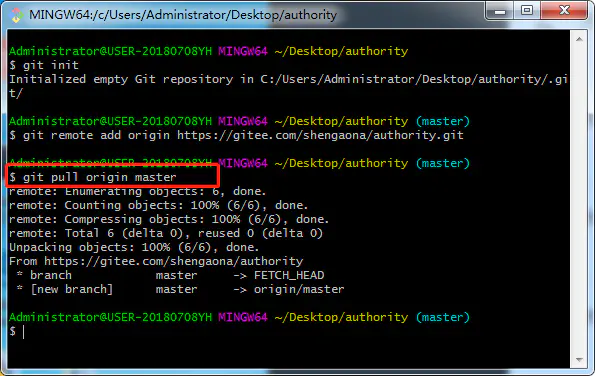Click 'remote: Total 6 (delta 0)' line
Image resolution: width=595 pixels, height=376 pixels.
point(166,233)
